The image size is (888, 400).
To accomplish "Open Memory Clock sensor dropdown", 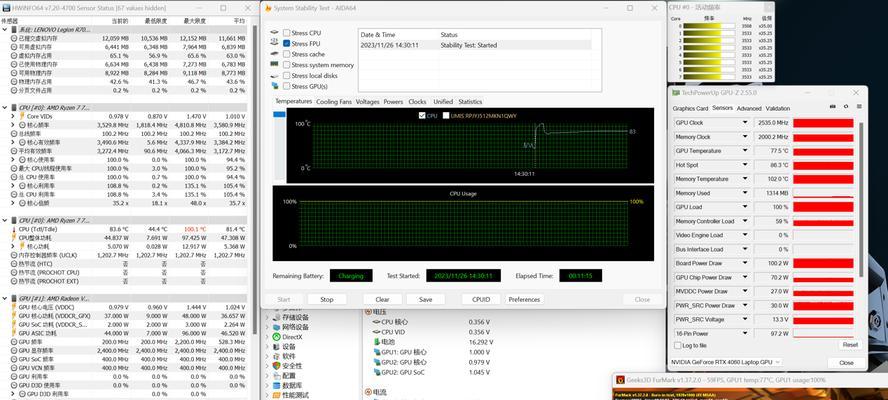I will pyautogui.click(x=746, y=137).
